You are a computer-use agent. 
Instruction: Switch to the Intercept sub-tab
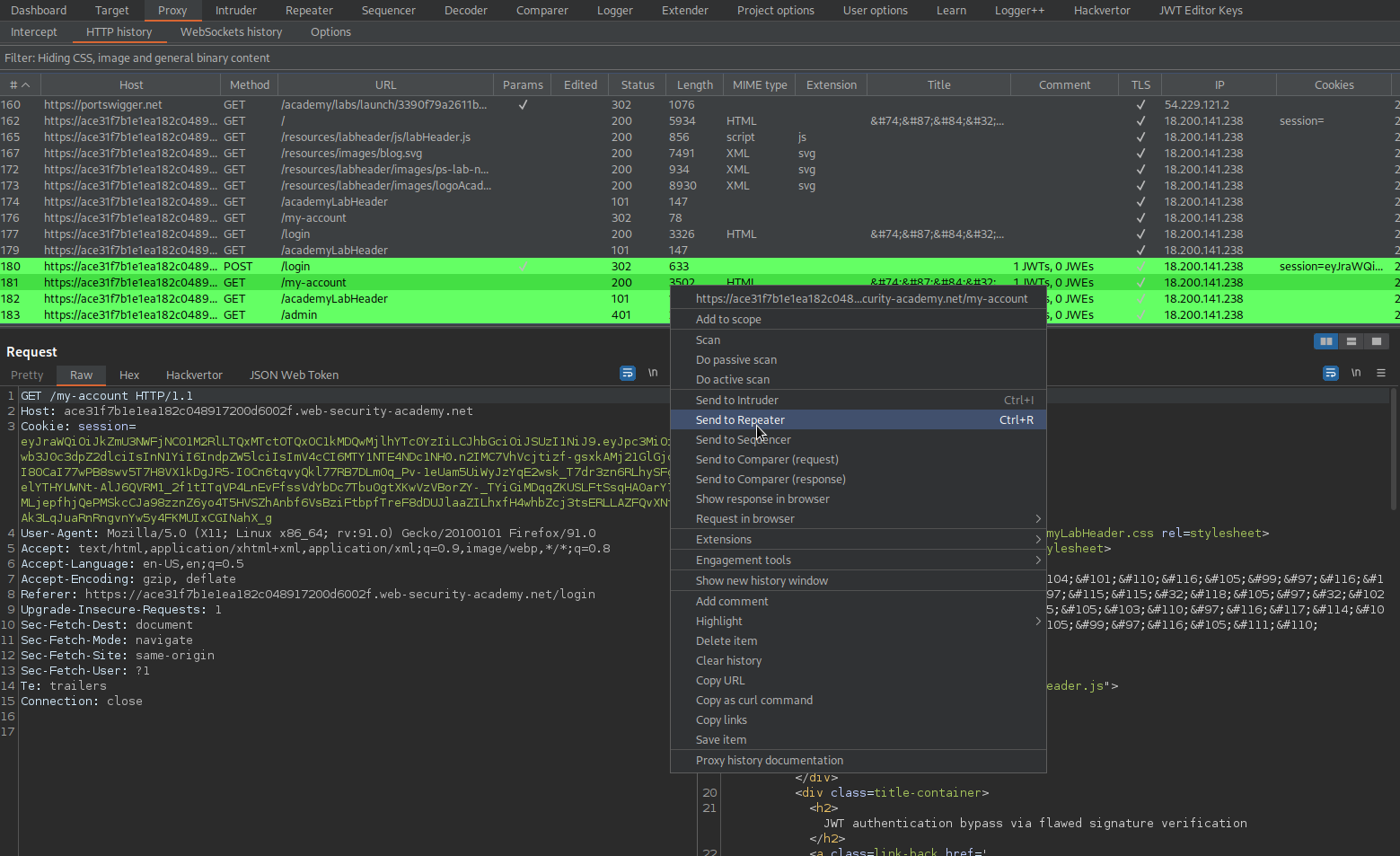click(34, 32)
